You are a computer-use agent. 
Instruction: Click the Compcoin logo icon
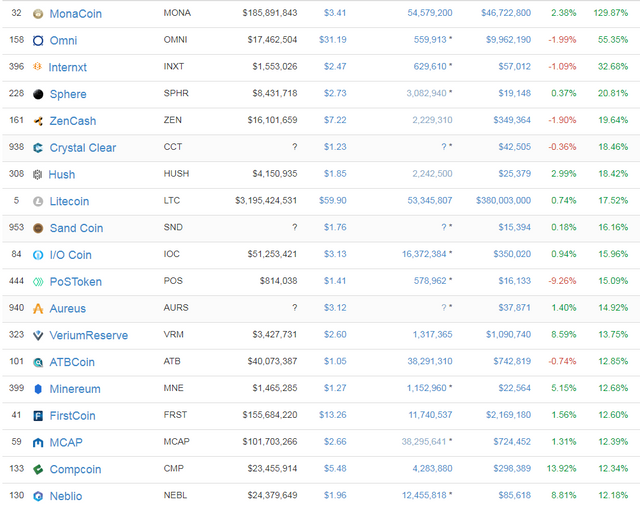click(38, 469)
